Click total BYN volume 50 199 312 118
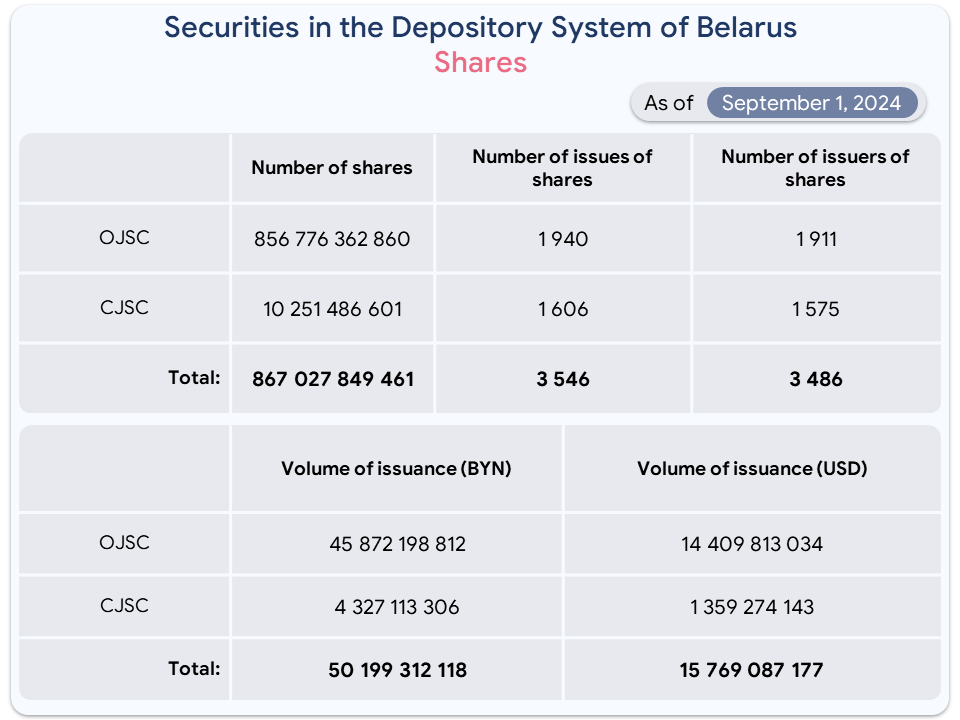Screen dimensions: 960x720 click(397, 670)
